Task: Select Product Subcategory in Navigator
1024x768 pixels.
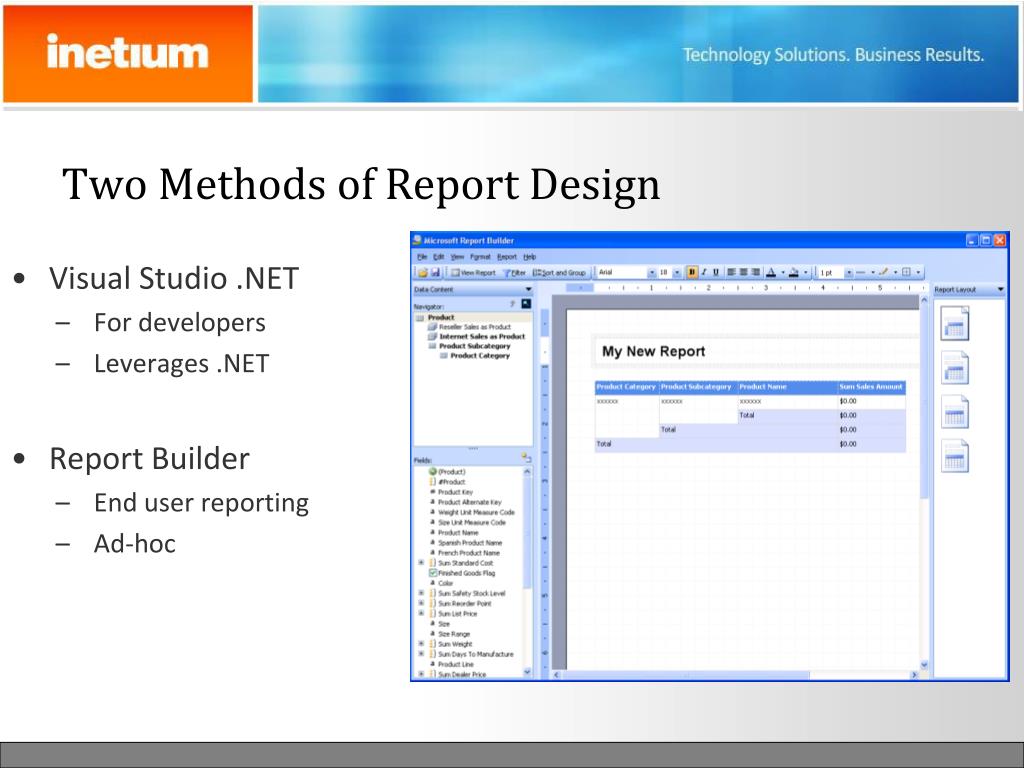Action: pyautogui.click(x=475, y=346)
